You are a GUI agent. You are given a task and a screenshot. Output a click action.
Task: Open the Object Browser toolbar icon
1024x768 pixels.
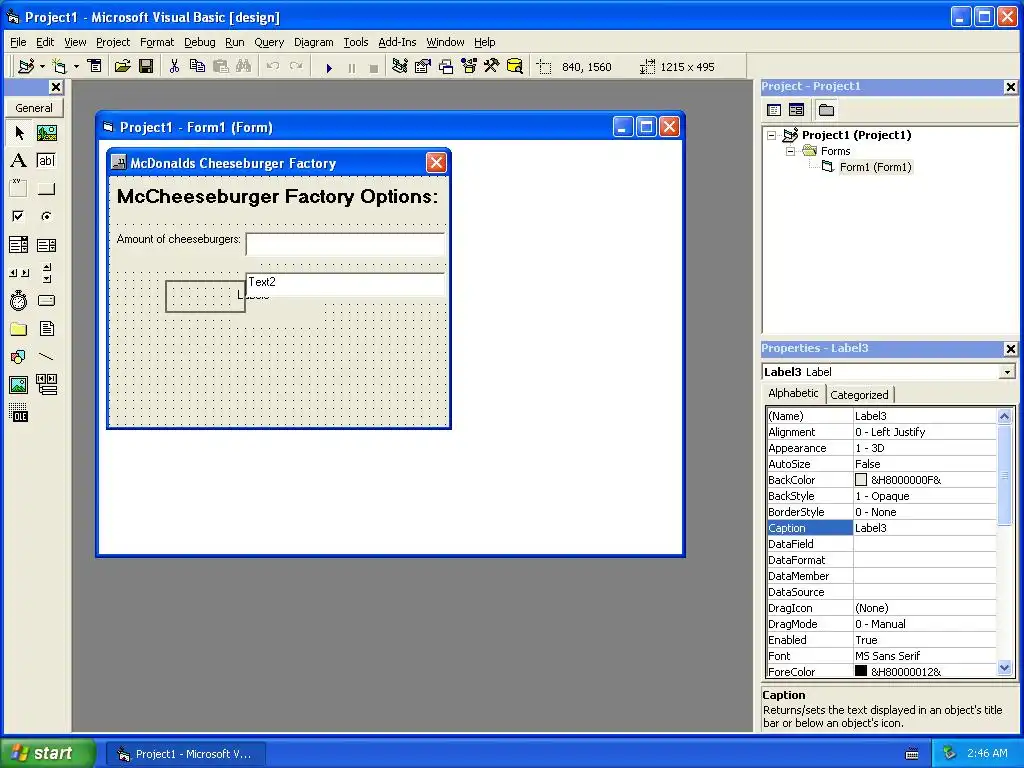[x=469, y=66]
